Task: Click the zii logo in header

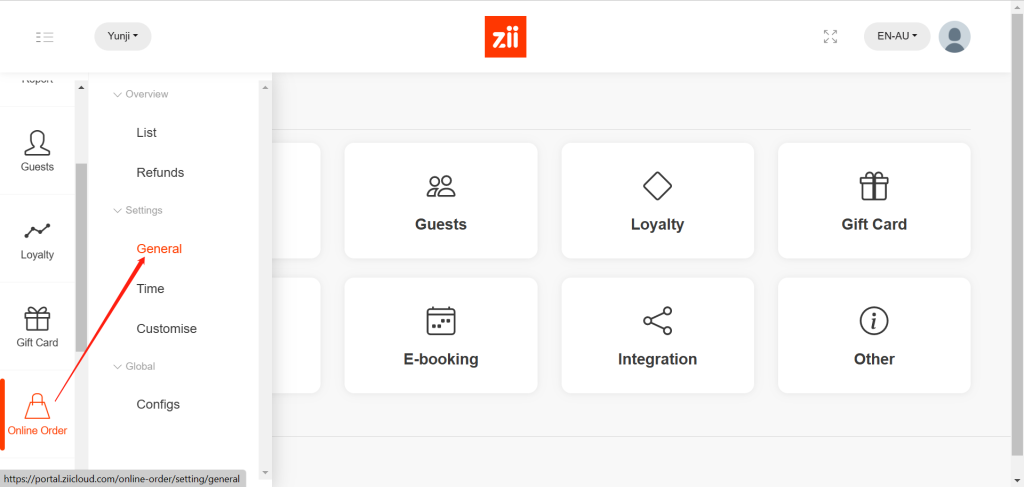Action: coord(504,37)
